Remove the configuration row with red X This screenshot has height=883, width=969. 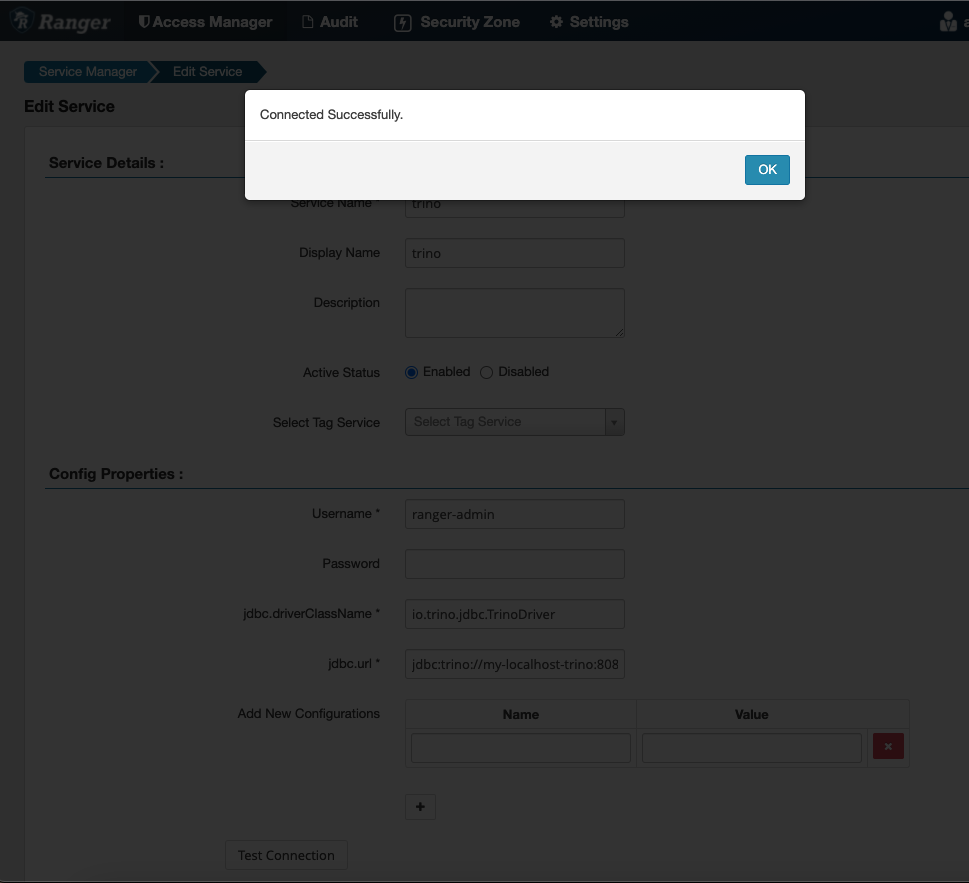point(888,746)
